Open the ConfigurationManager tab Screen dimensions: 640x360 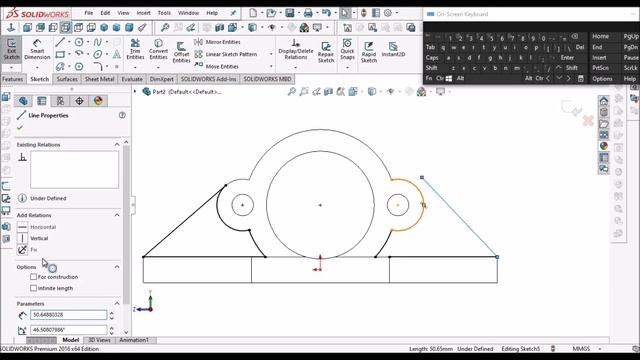click(60, 101)
